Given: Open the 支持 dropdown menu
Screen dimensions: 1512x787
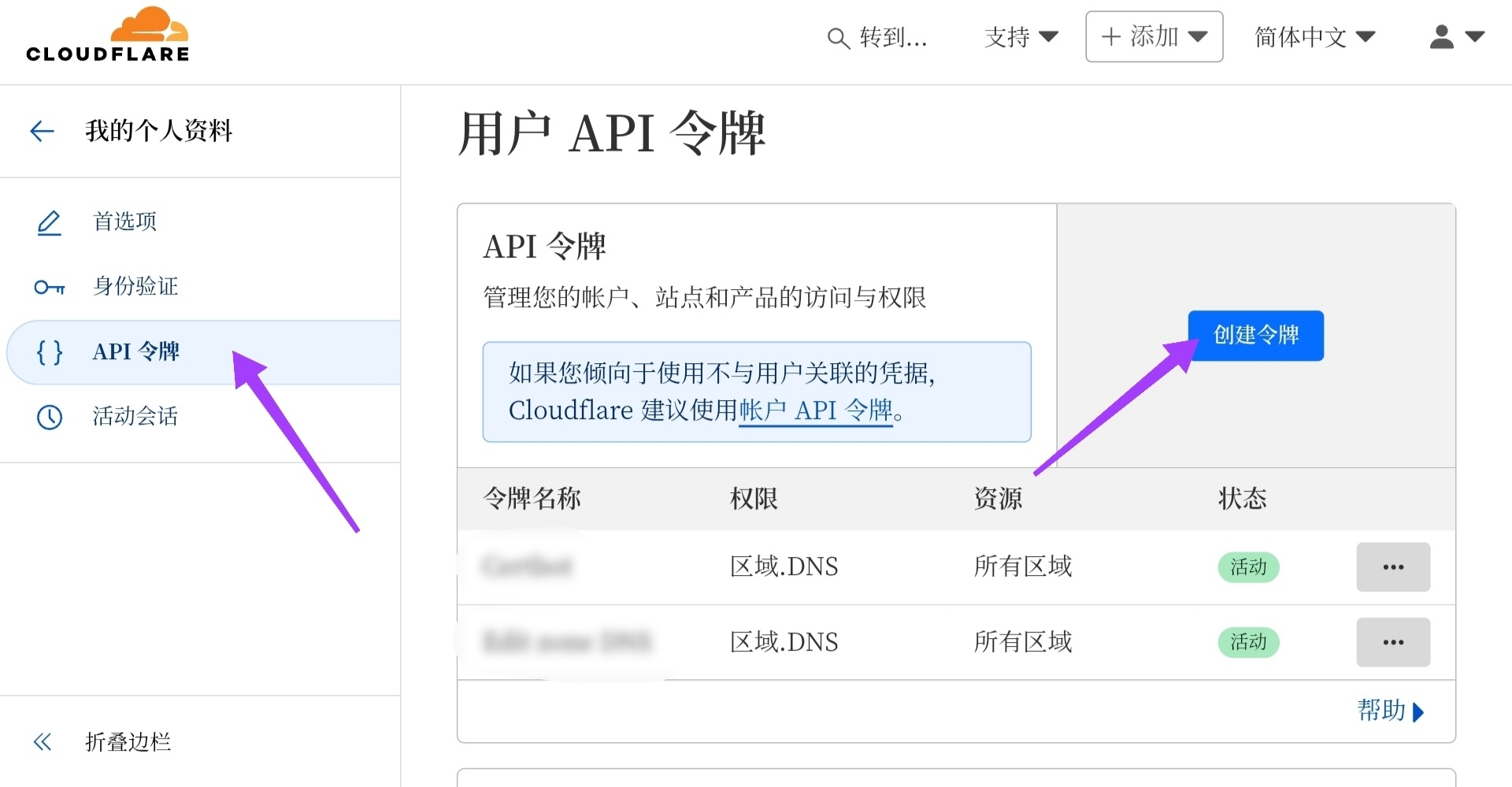Looking at the screenshot, I should click(x=1021, y=37).
